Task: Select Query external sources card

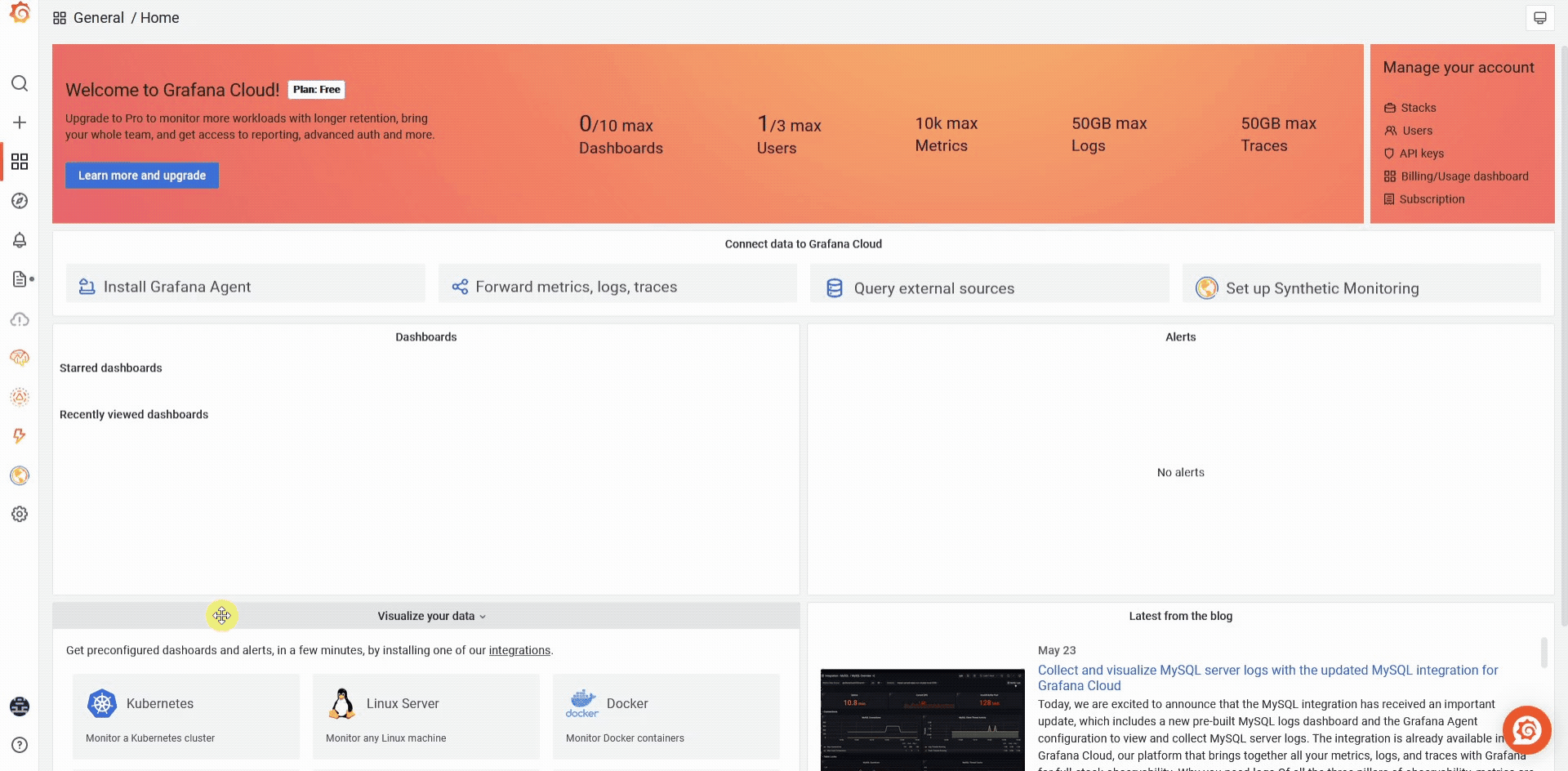Action: pos(989,287)
